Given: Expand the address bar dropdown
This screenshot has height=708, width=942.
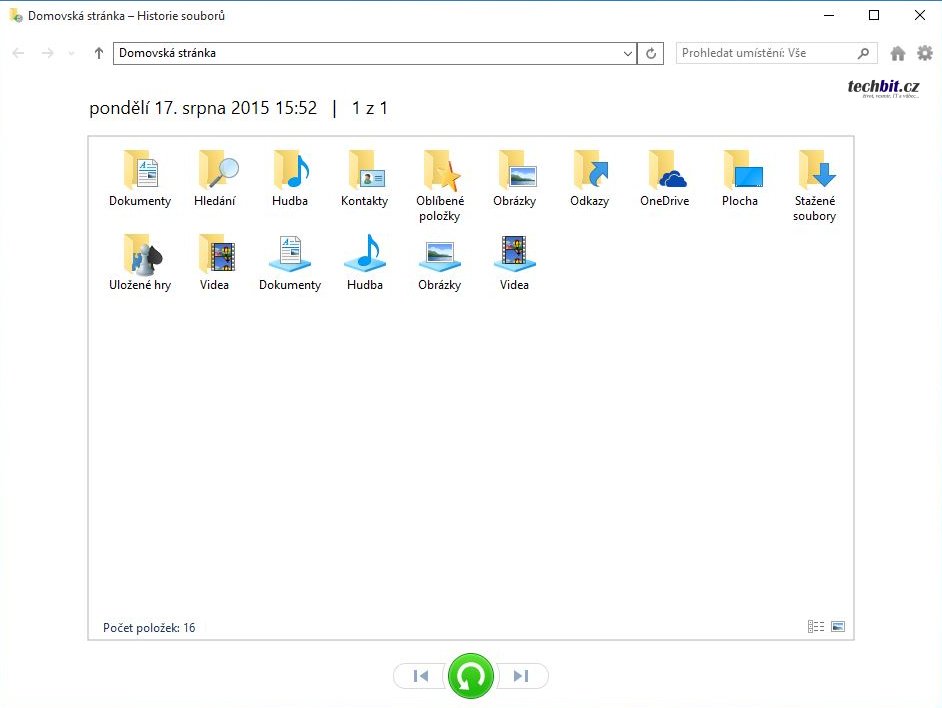Looking at the screenshot, I should pyautogui.click(x=628, y=53).
